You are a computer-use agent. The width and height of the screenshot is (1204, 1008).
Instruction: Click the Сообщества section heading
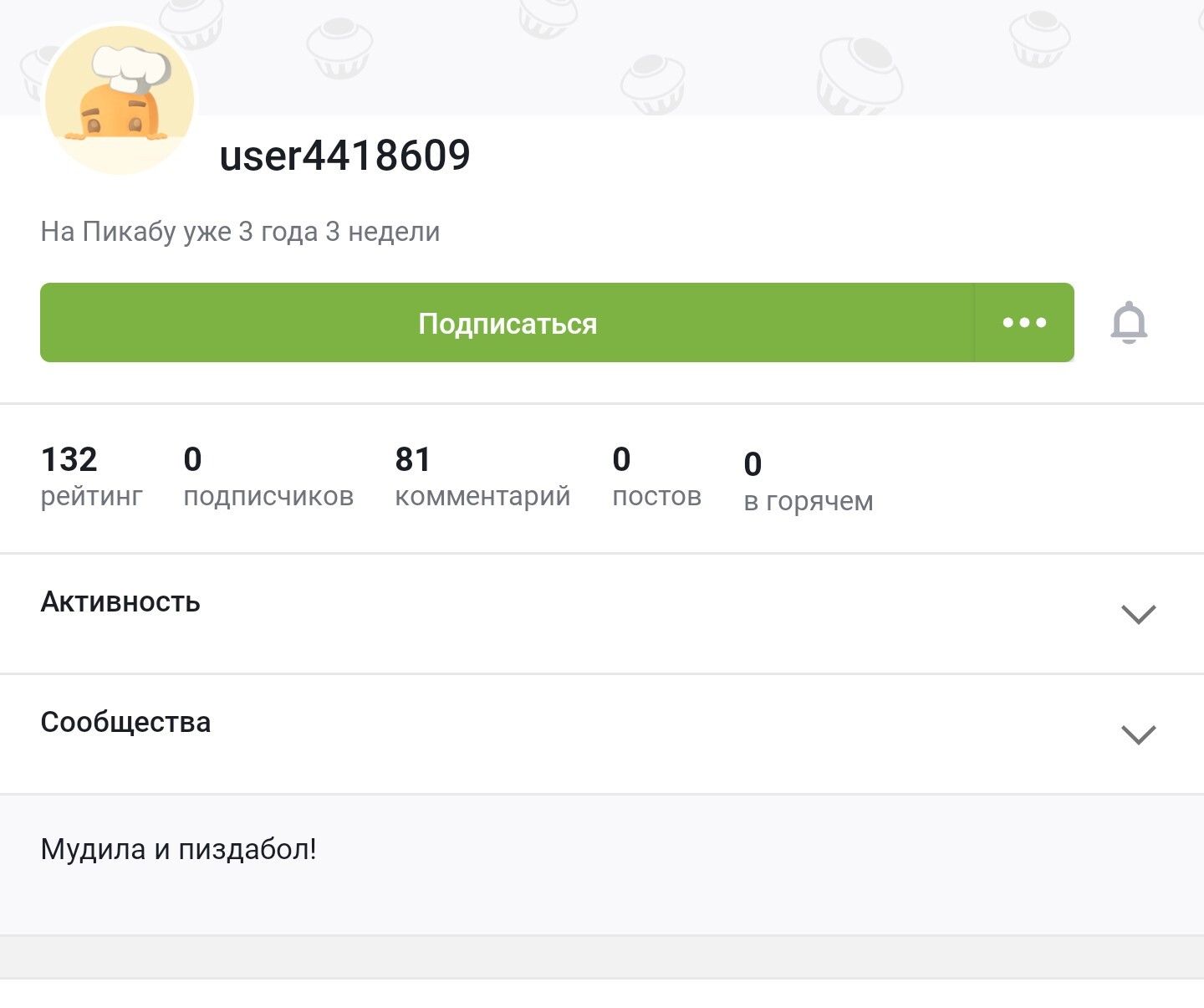(125, 723)
